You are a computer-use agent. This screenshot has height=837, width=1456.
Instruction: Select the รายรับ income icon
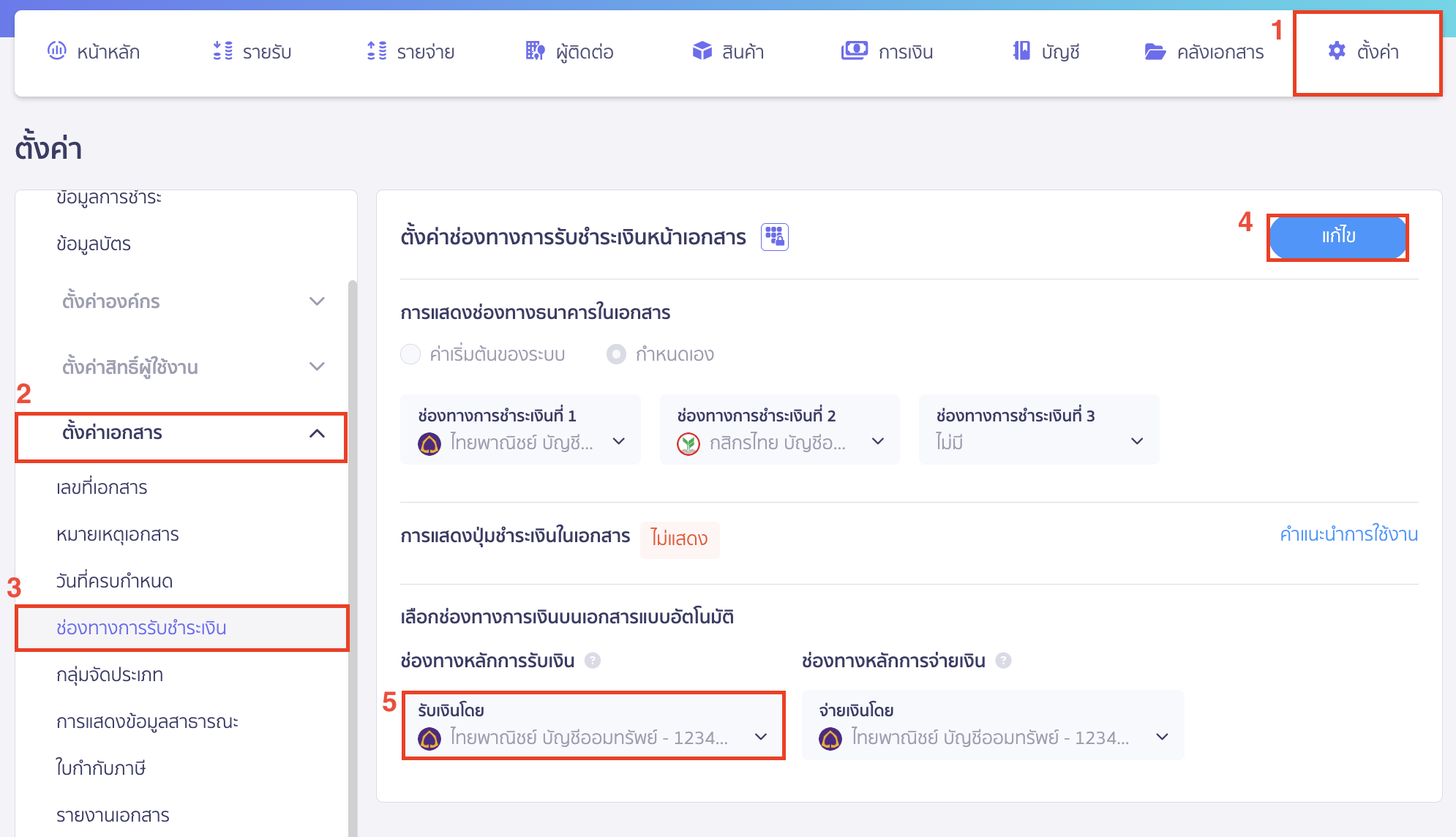pyautogui.click(x=222, y=51)
